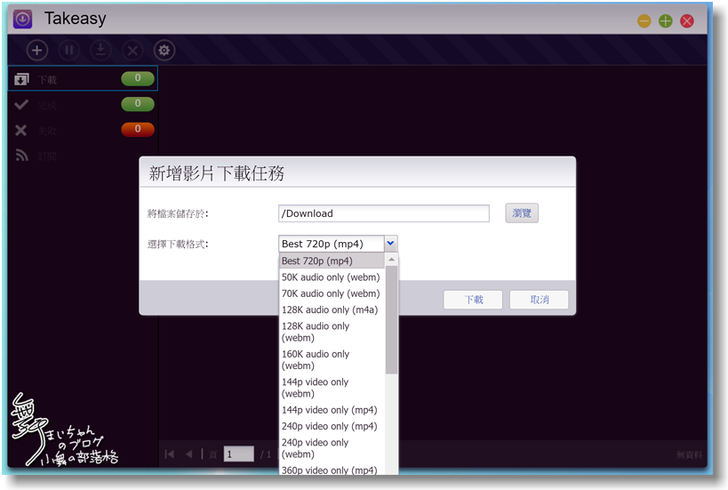This screenshot has height=490, width=728.
Task: Select the completed checkmark sidebar item
Action: coord(83,104)
